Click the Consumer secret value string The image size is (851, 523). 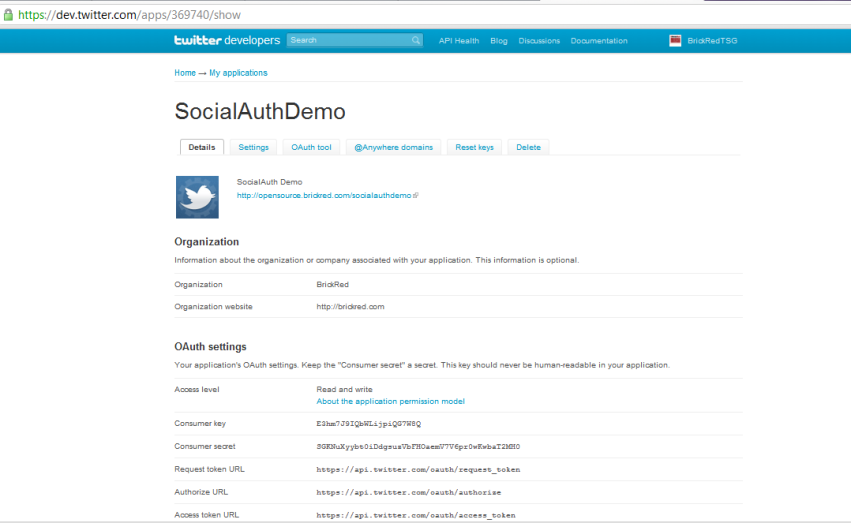[418, 447]
